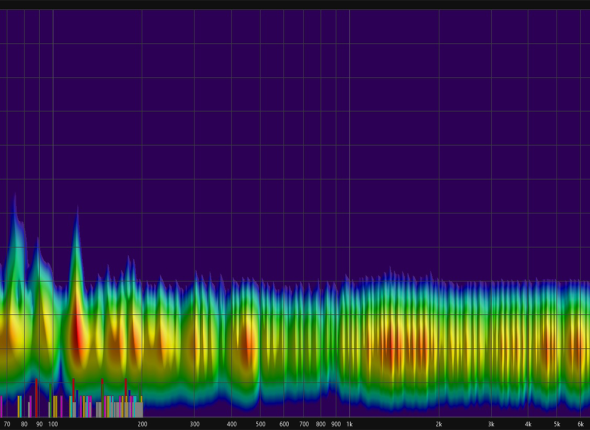Click the 3k frequency axis label
The height and width of the screenshot is (430, 590).
(491, 424)
